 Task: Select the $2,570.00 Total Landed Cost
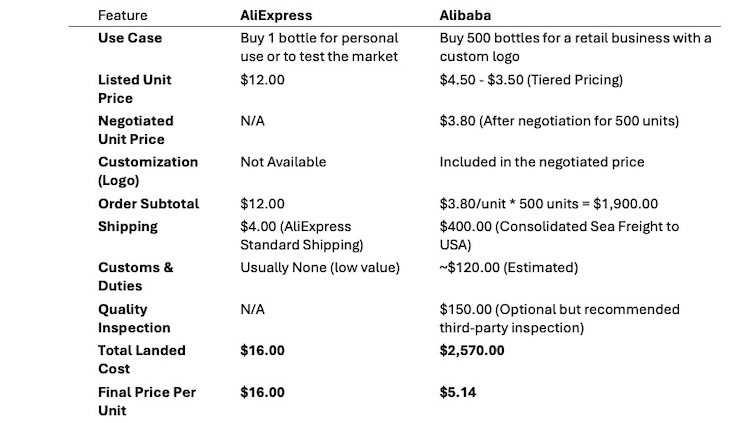tap(472, 351)
